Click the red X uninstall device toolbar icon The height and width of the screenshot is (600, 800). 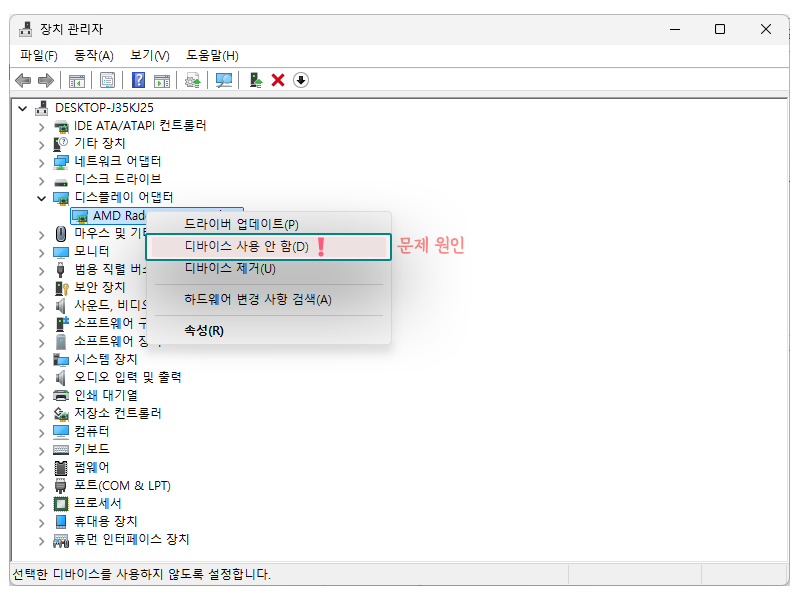[x=276, y=80]
